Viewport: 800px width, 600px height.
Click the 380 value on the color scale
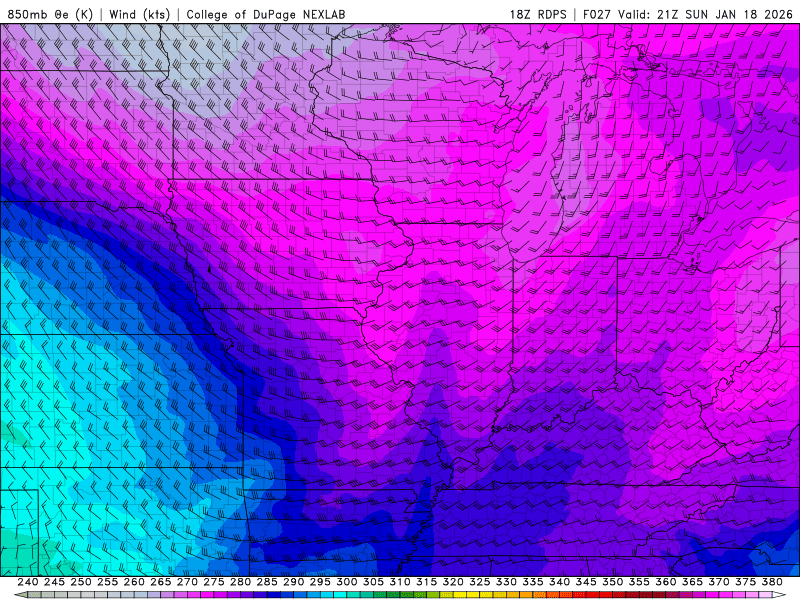click(x=772, y=582)
